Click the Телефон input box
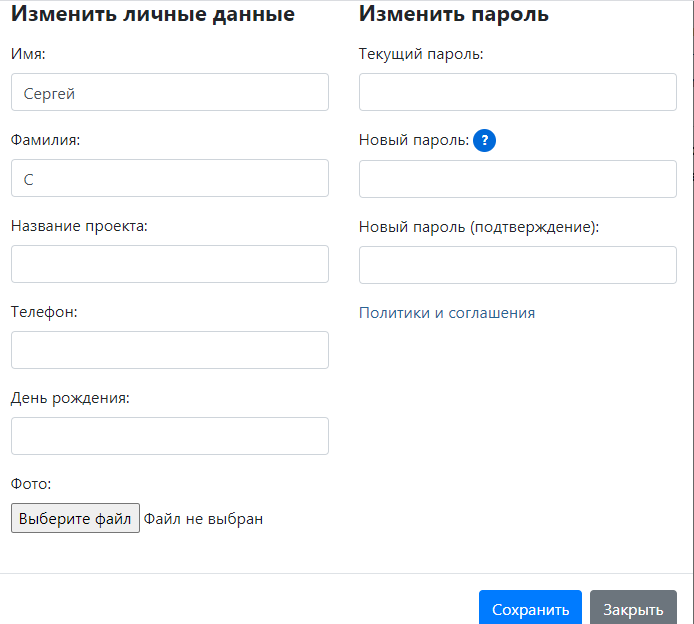The height and width of the screenshot is (624, 694). (x=170, y=350)
